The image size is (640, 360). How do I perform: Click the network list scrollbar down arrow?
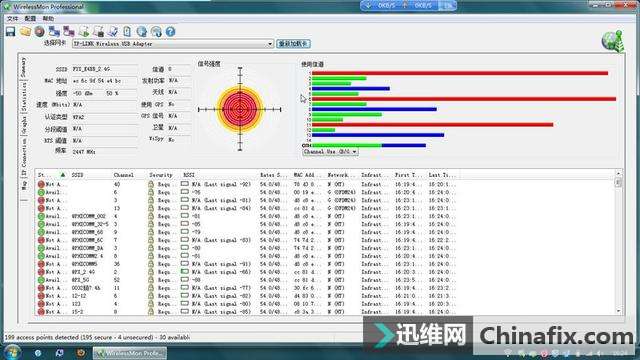618,311
